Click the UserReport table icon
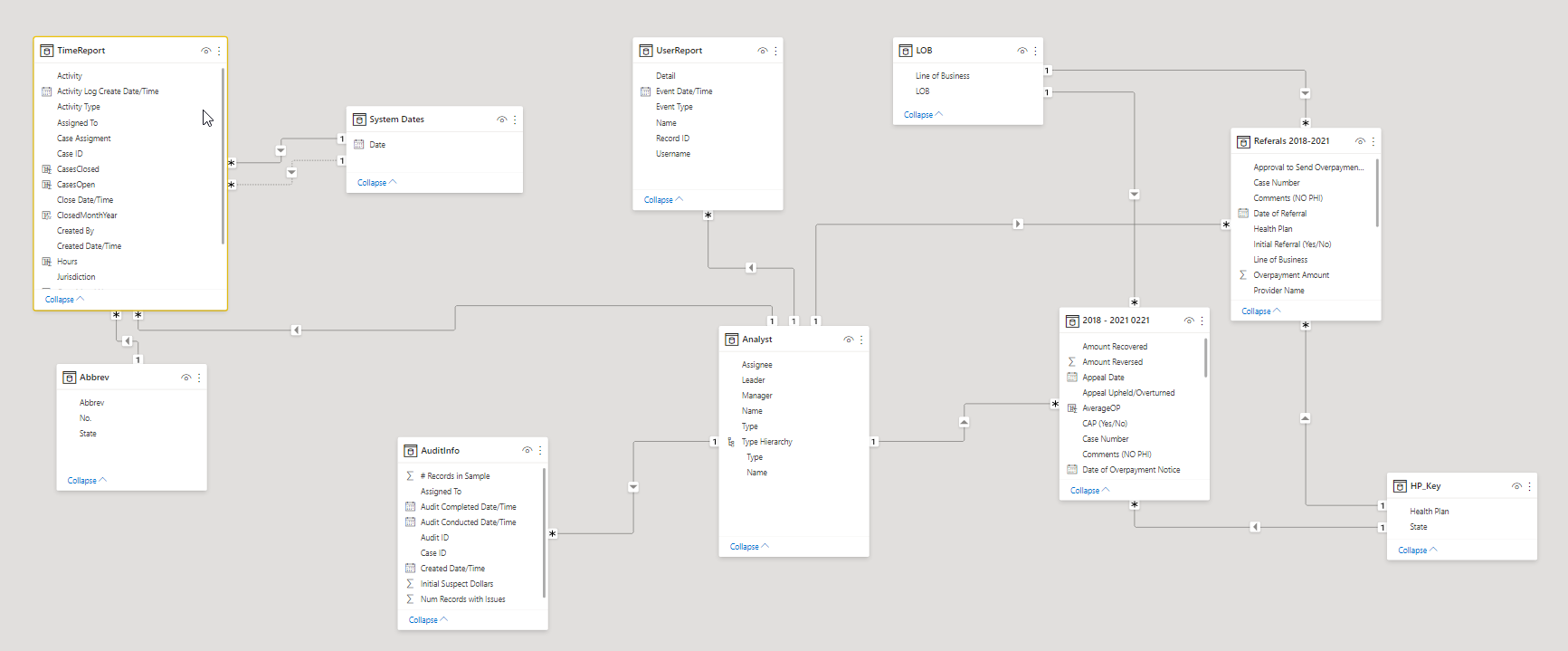Image resolution: width=1568 pixels, height=651 pixels. 646,51
